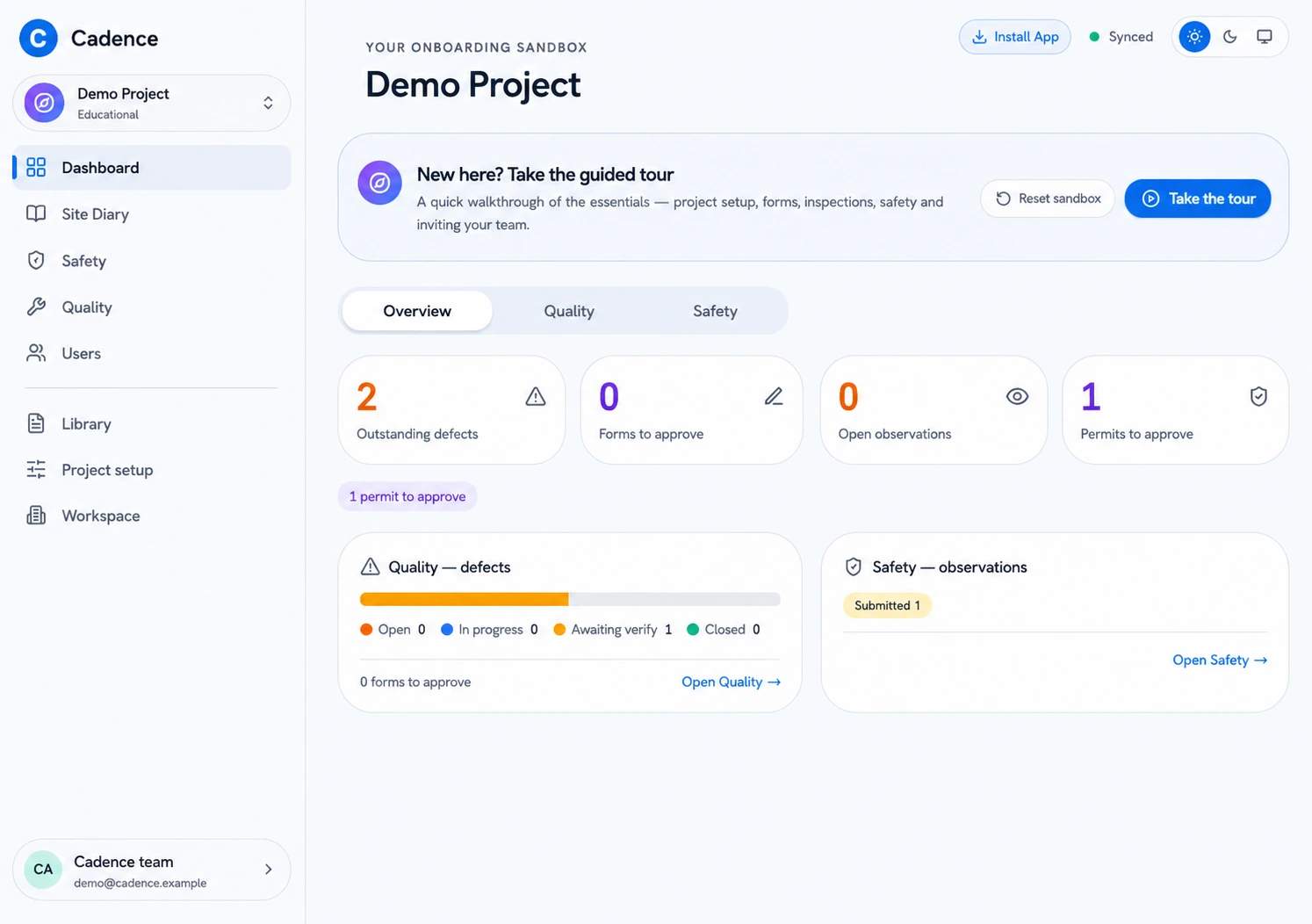
Task: Open Site Diary in sidebar
Action: (152, 213)
